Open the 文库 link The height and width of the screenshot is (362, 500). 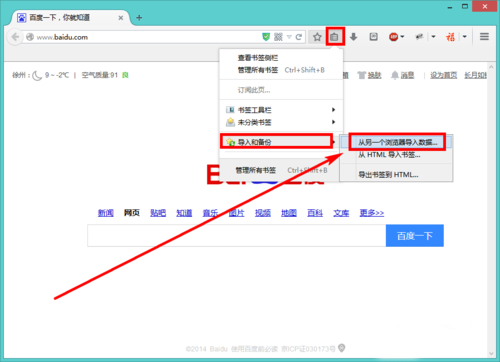coord(341,213)
